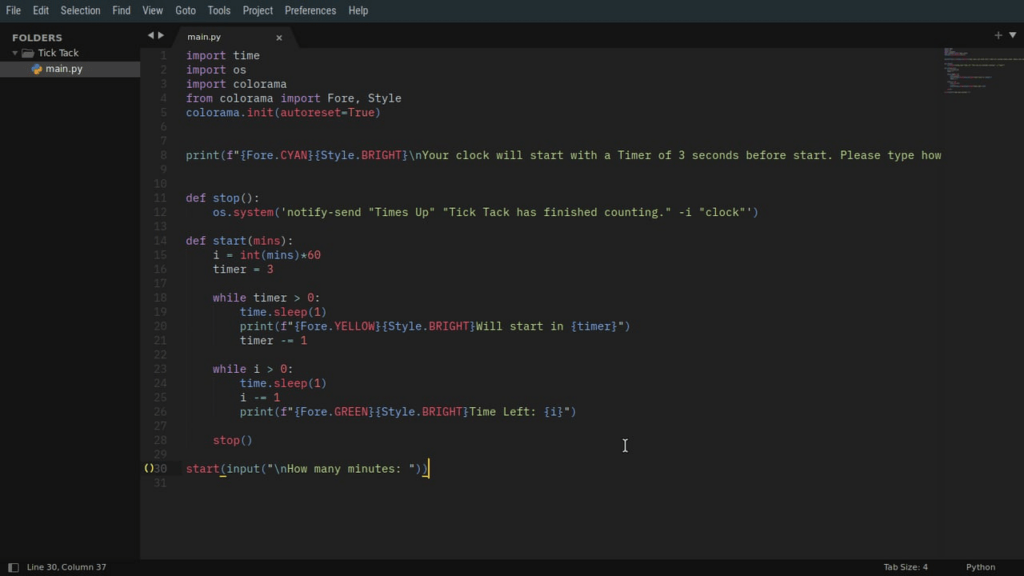1024x576 pixels.
Task: Open the File menu
Action: 13,10
